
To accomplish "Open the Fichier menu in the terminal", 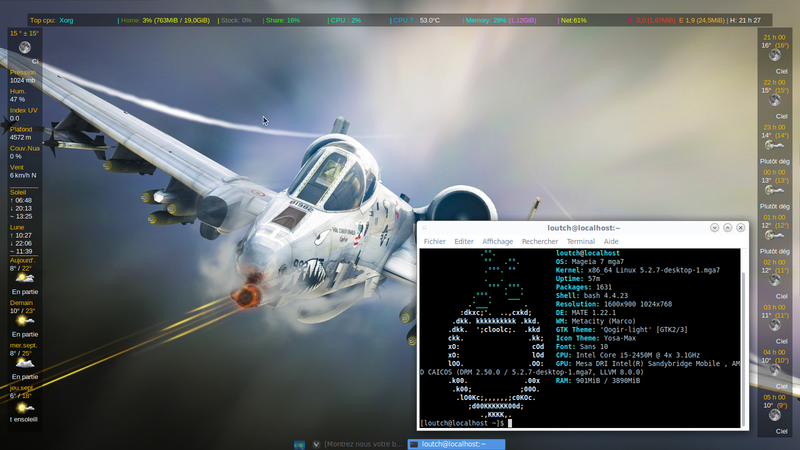I will pos(434,241).
